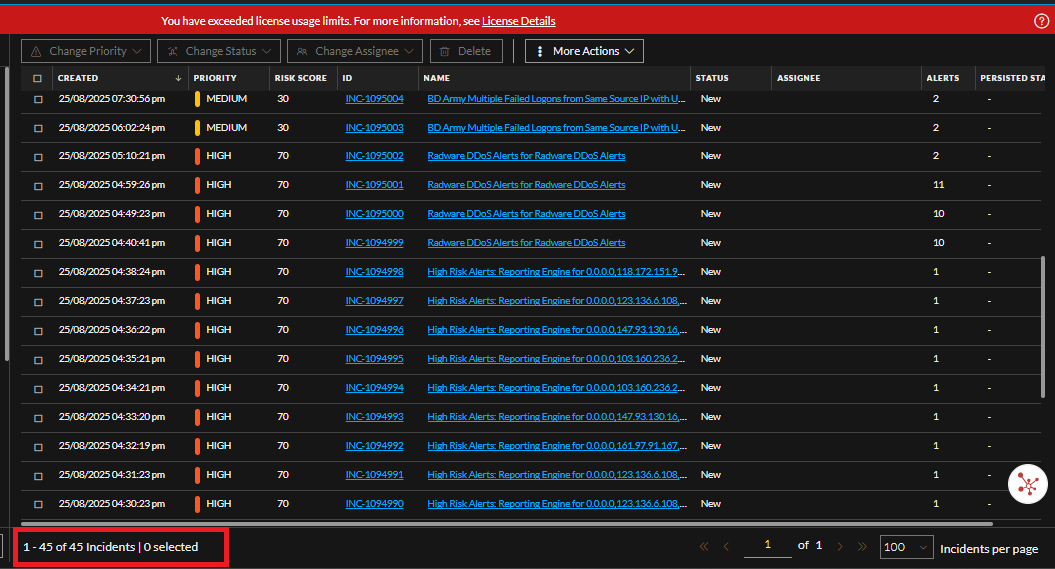Jump to the last page arrow

(862, 547)
